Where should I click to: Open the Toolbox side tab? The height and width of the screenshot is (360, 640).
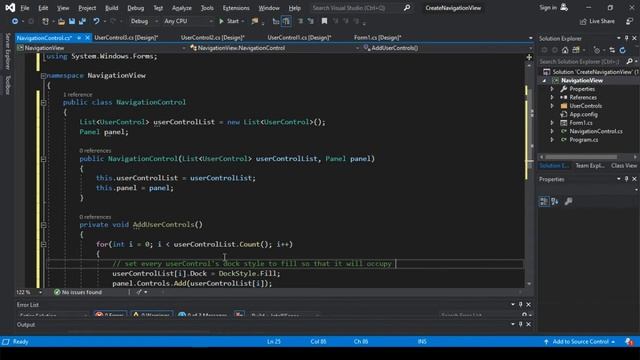[7, 85]
